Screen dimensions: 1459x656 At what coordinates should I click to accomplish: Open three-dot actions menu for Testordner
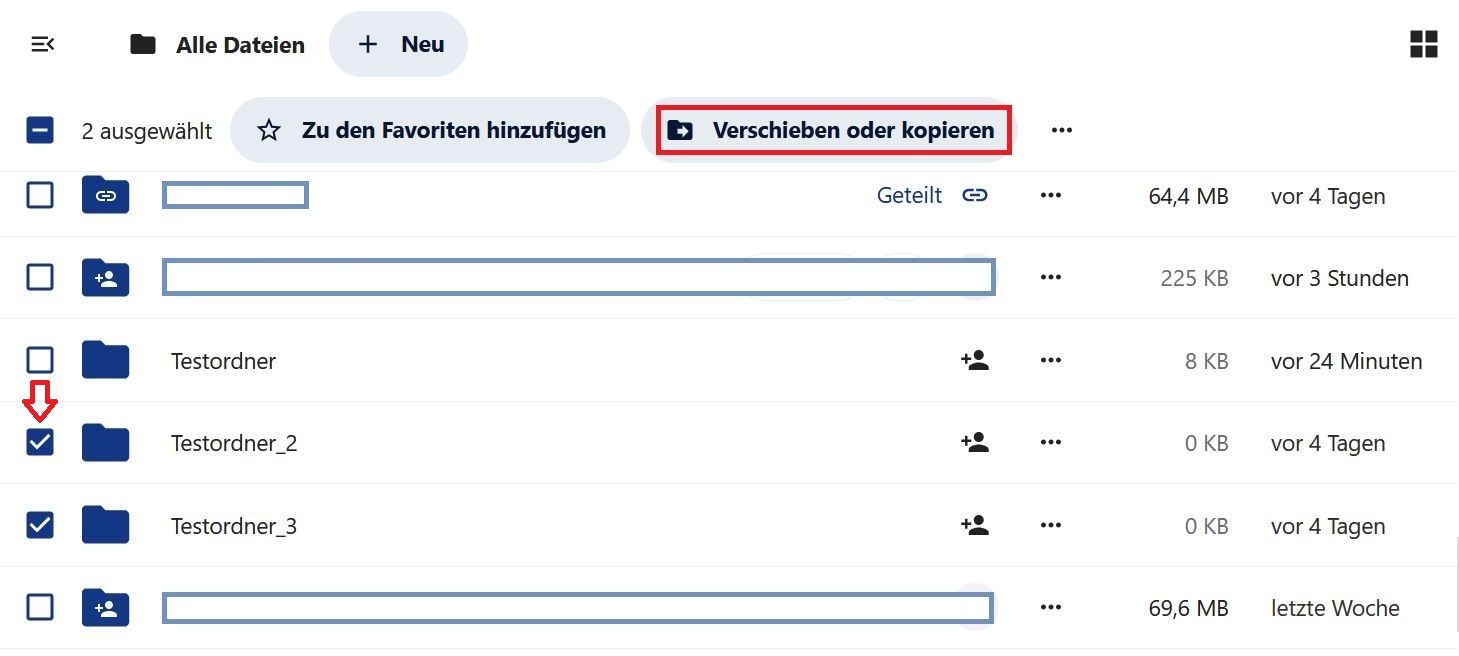coord(1050,360)
